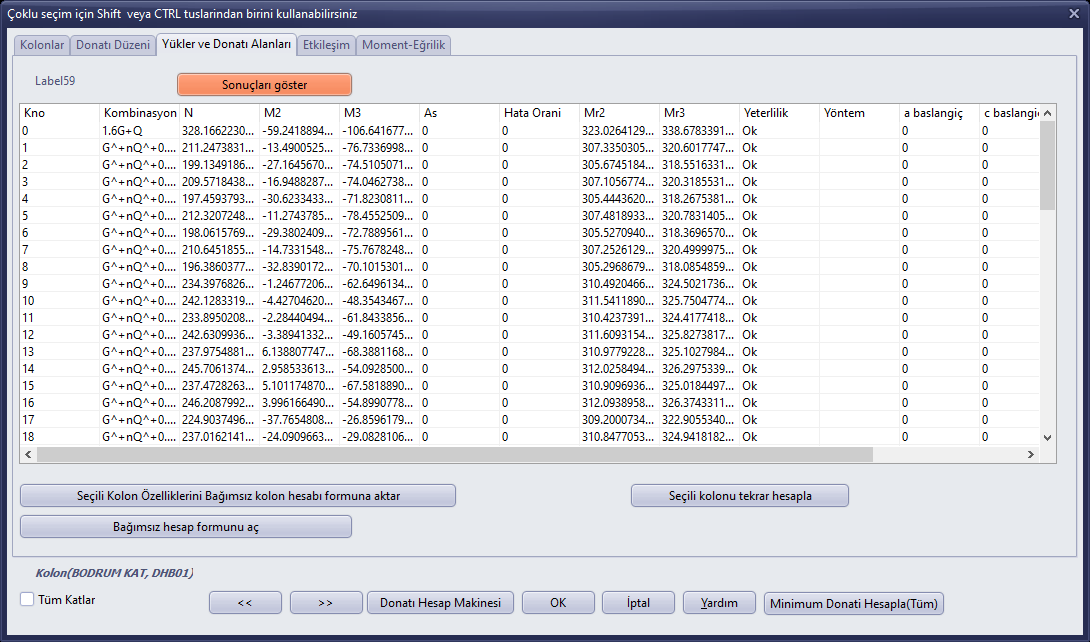Click the table's scroll down arrow
The height and width of the screenshot is (642, 1090).
click(1048, 438)
